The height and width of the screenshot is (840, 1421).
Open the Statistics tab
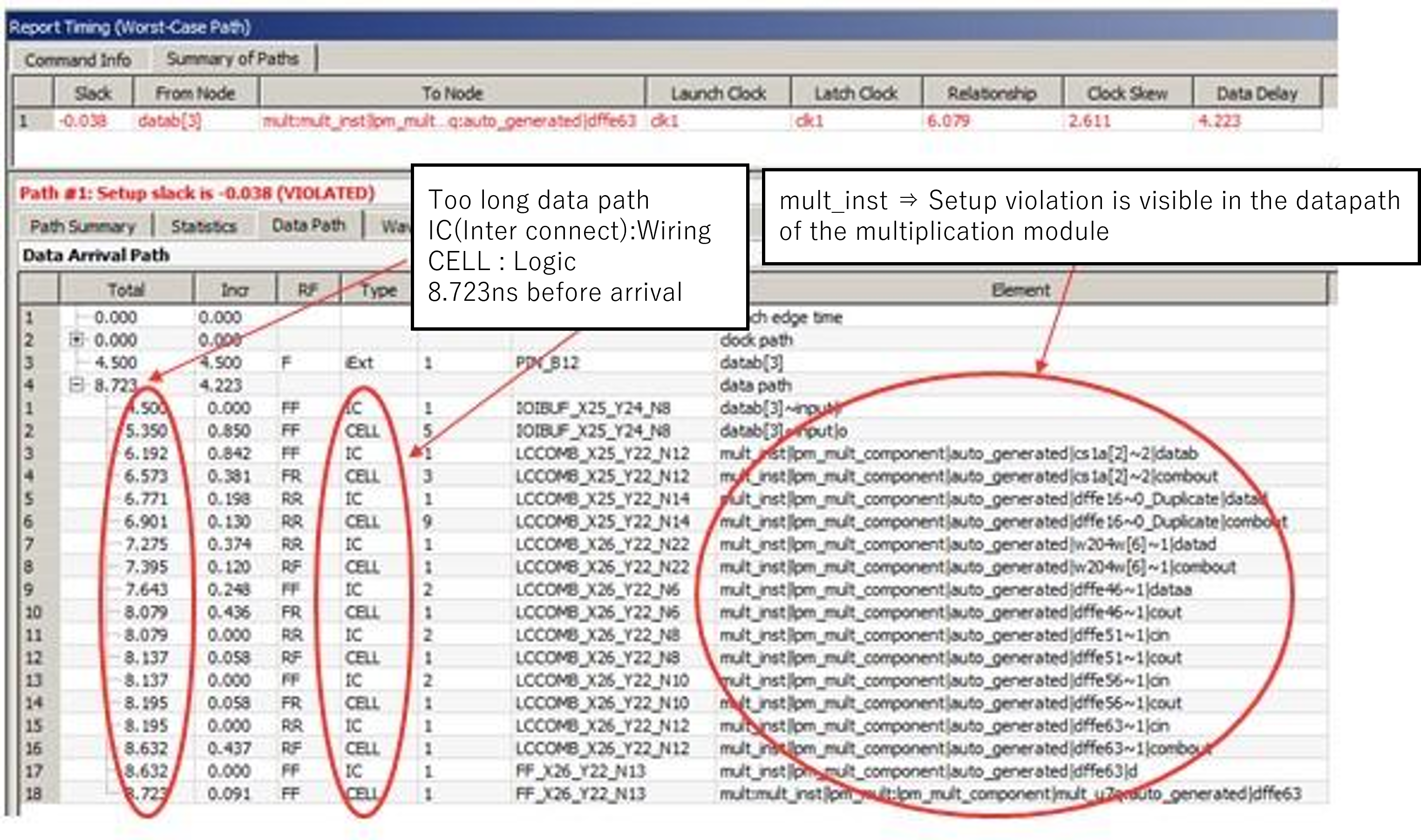(204, 226)
